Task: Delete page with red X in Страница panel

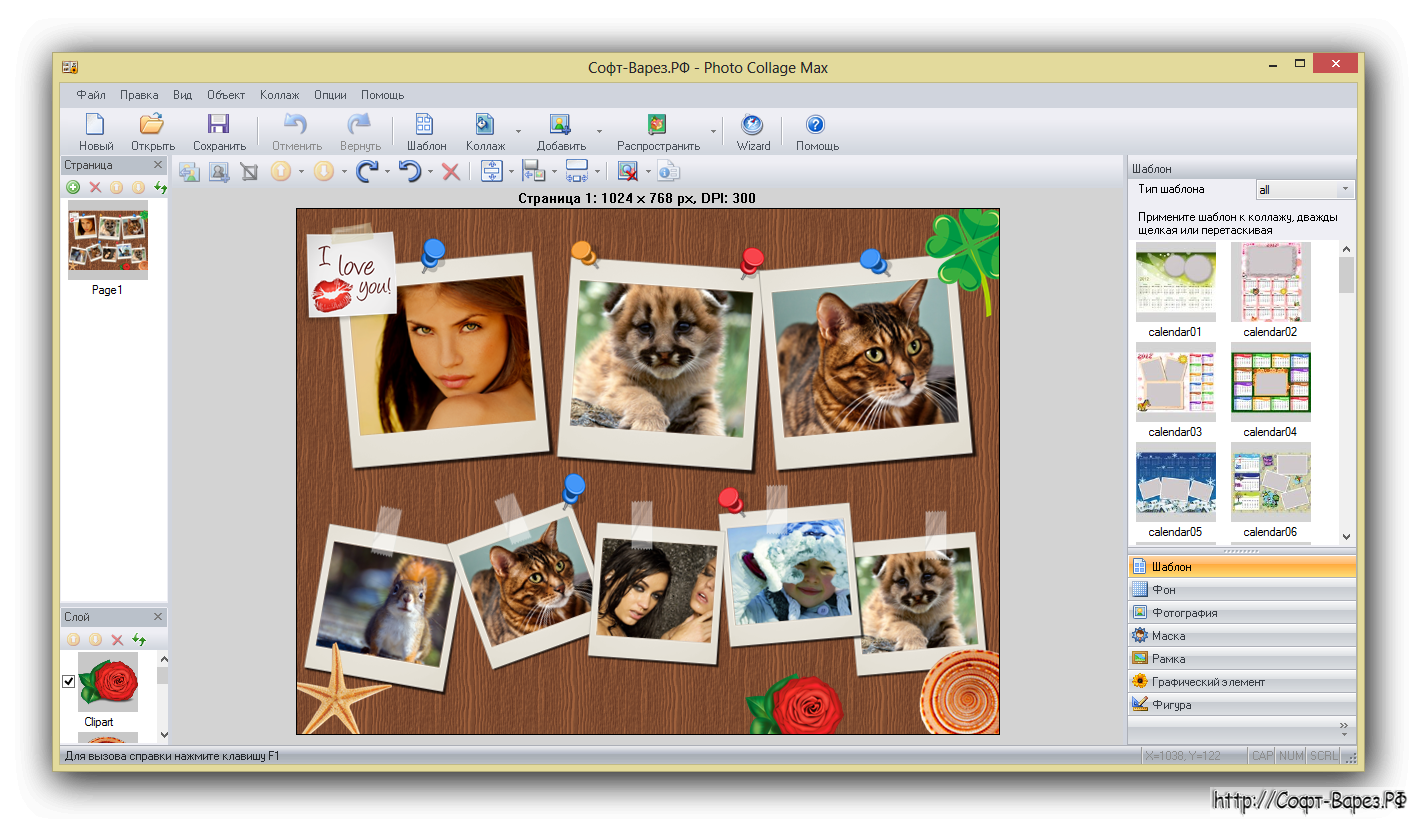Action: coord(95,187)
